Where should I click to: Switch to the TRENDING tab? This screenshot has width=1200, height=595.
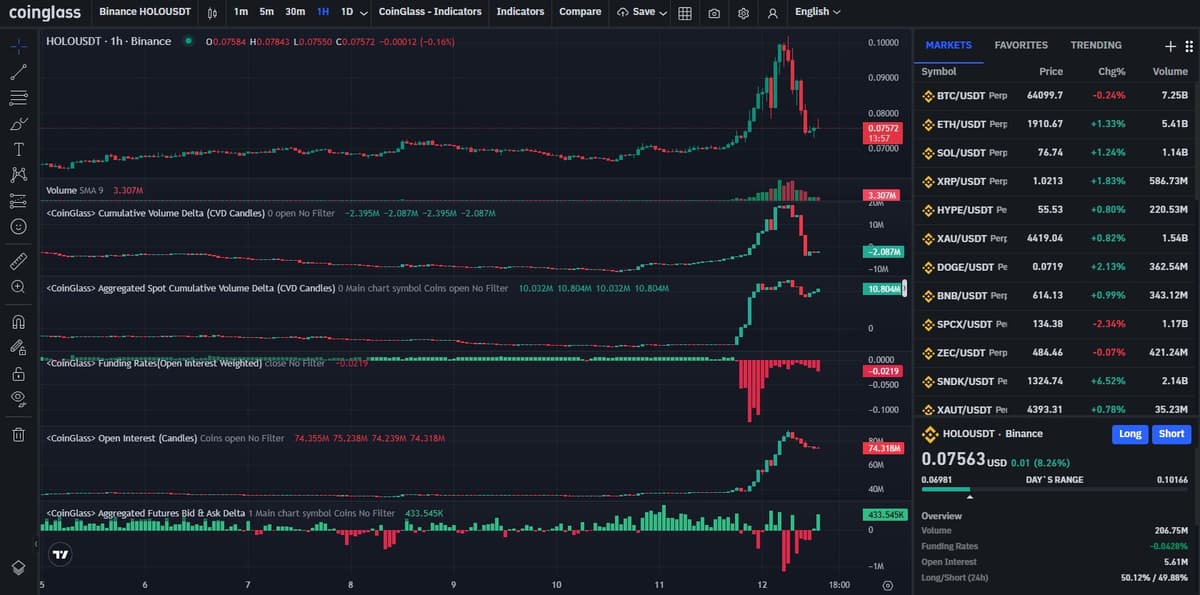1096,45
